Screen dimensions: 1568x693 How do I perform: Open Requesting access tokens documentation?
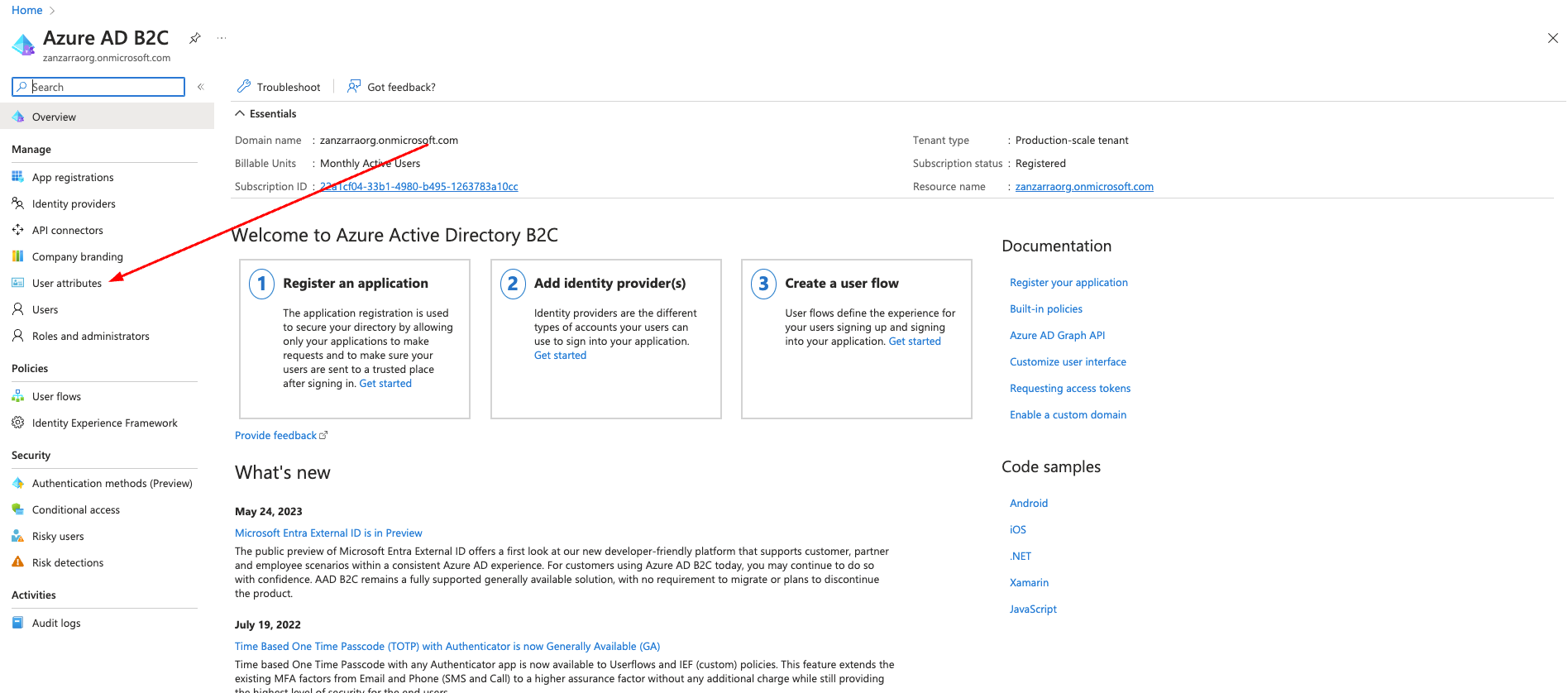[1070, 389]
